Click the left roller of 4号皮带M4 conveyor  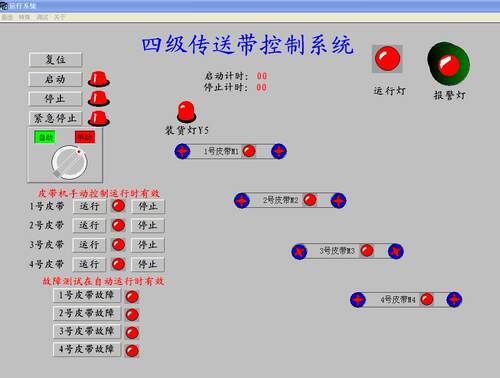click(358, 300)
